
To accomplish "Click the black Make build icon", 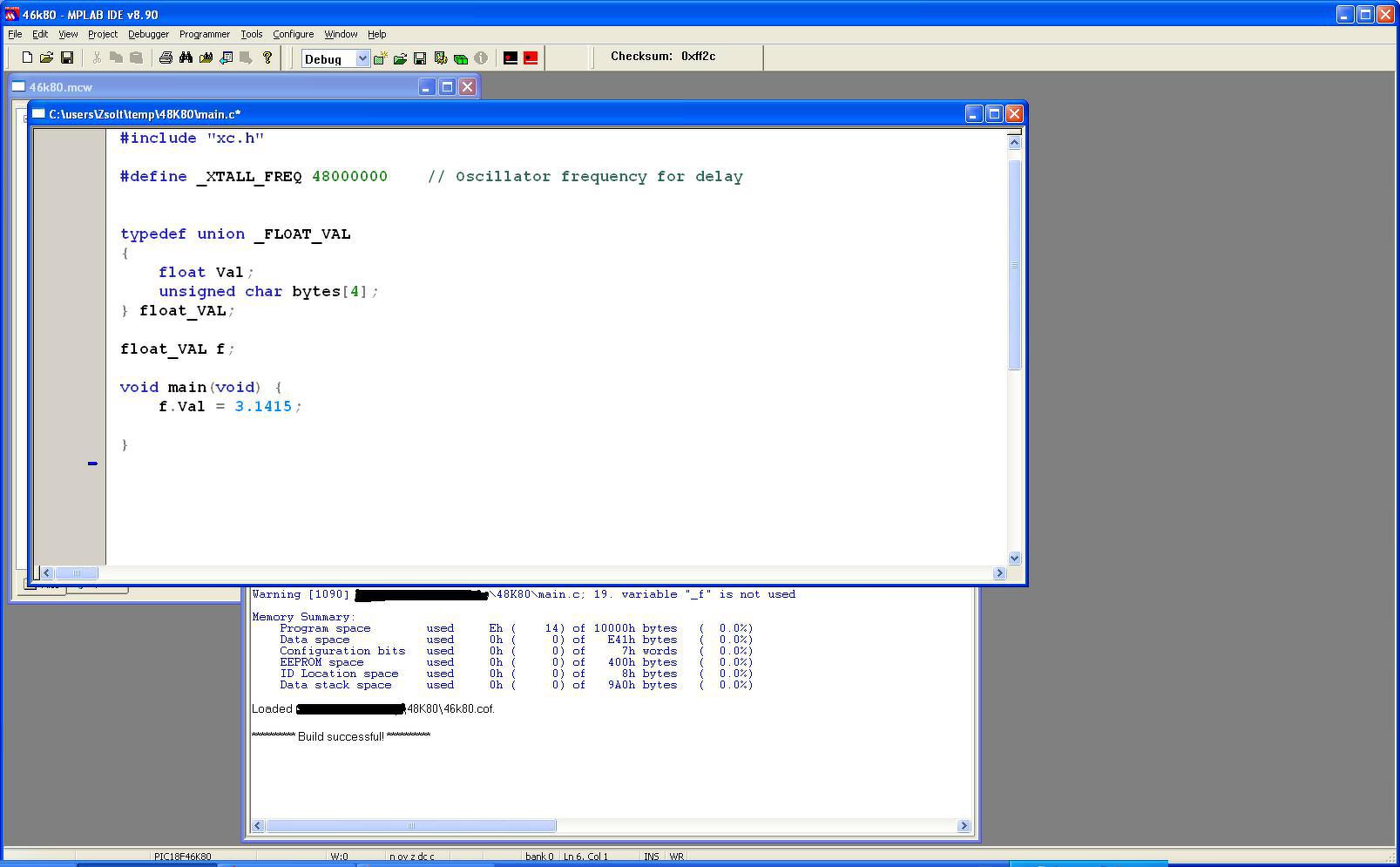I will pos(511,58).
